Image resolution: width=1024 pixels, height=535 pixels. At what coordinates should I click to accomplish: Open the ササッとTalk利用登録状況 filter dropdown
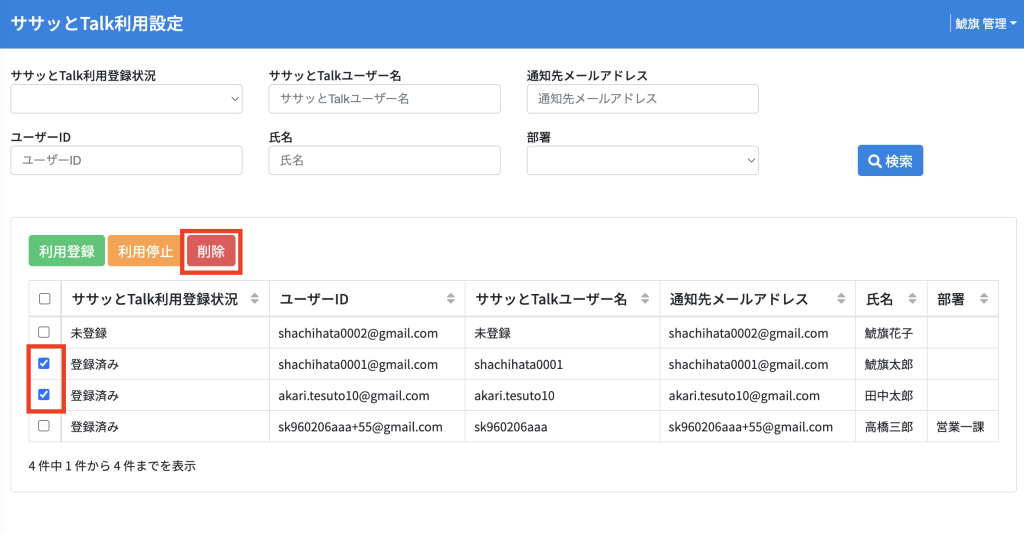tap(126, 99)
